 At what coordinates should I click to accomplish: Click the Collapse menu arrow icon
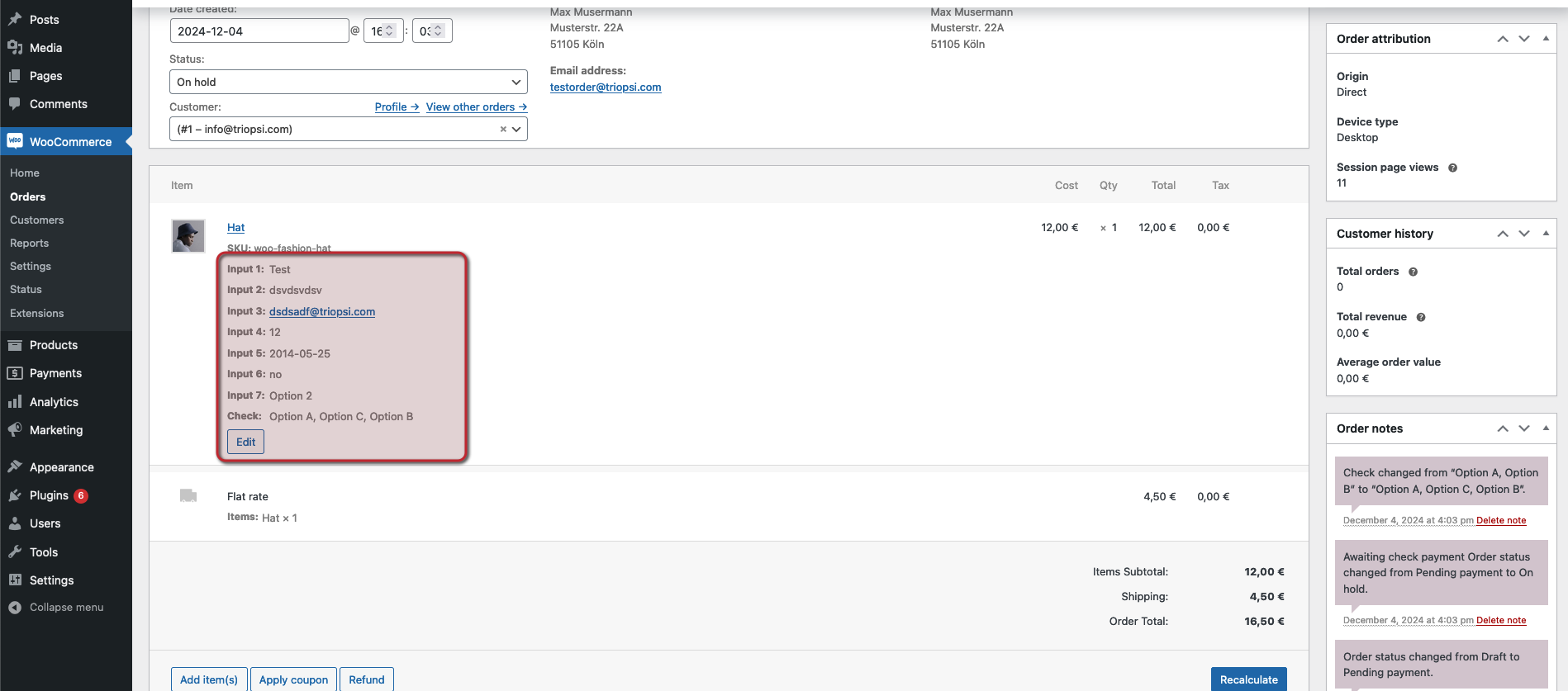[15, 608]
